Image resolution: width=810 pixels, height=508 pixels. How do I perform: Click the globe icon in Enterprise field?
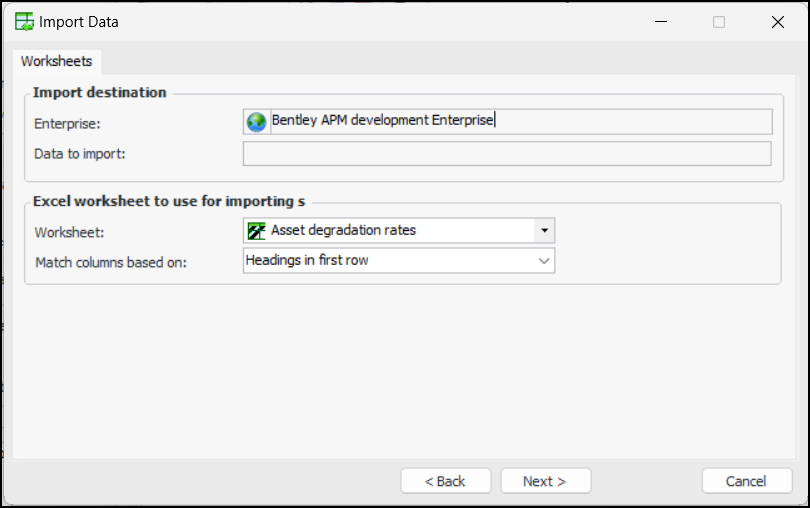257,122
